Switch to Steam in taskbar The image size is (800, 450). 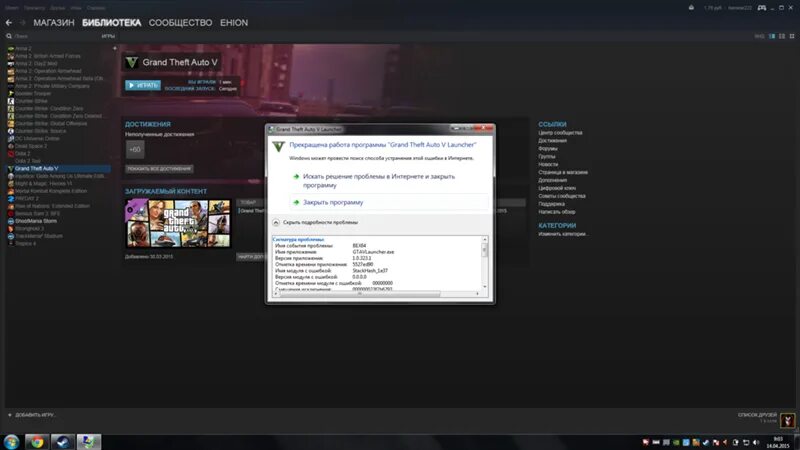(x=63, y=442)
